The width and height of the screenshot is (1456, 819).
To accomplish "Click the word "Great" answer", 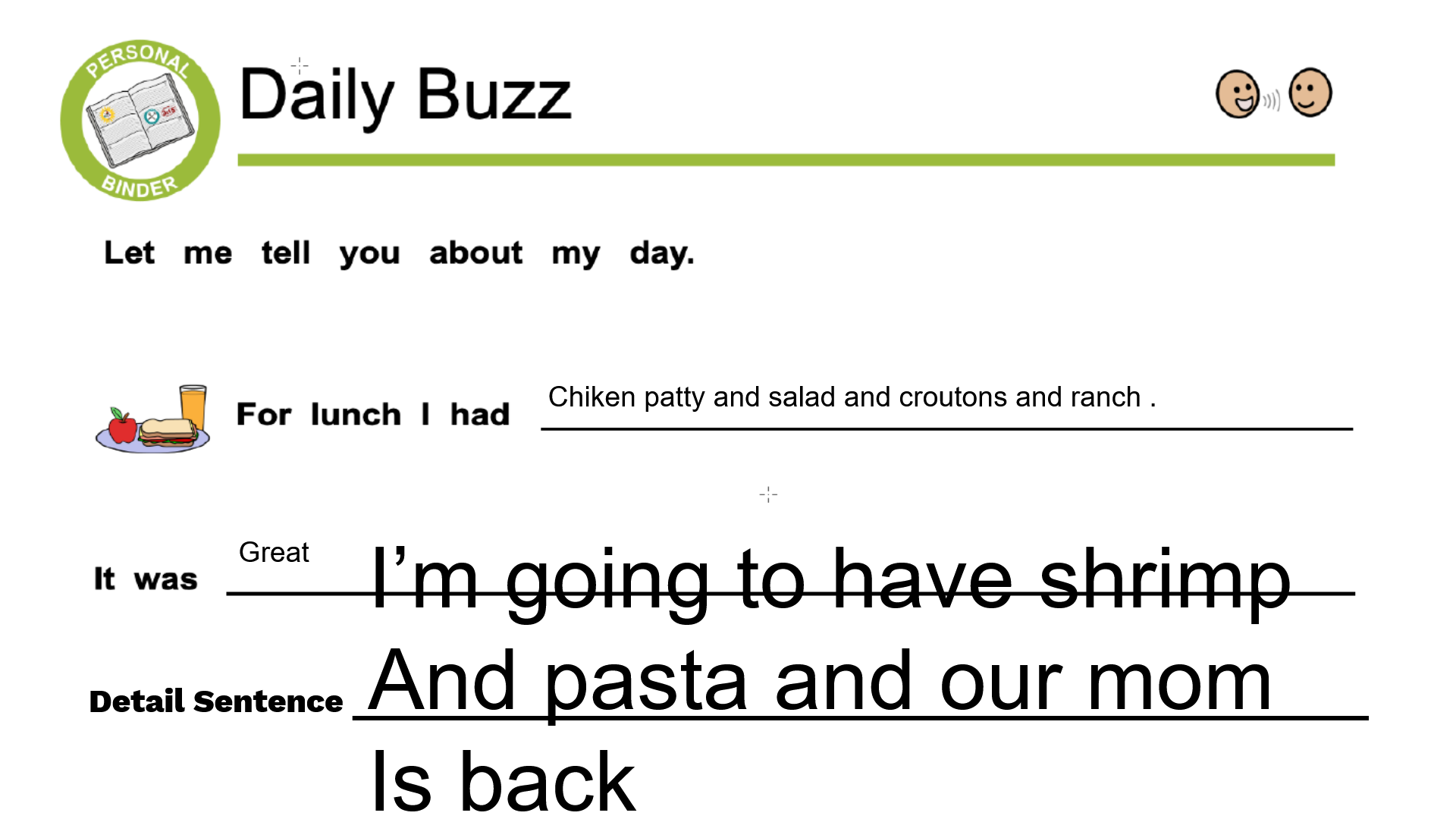I will [x=274, y=552].
